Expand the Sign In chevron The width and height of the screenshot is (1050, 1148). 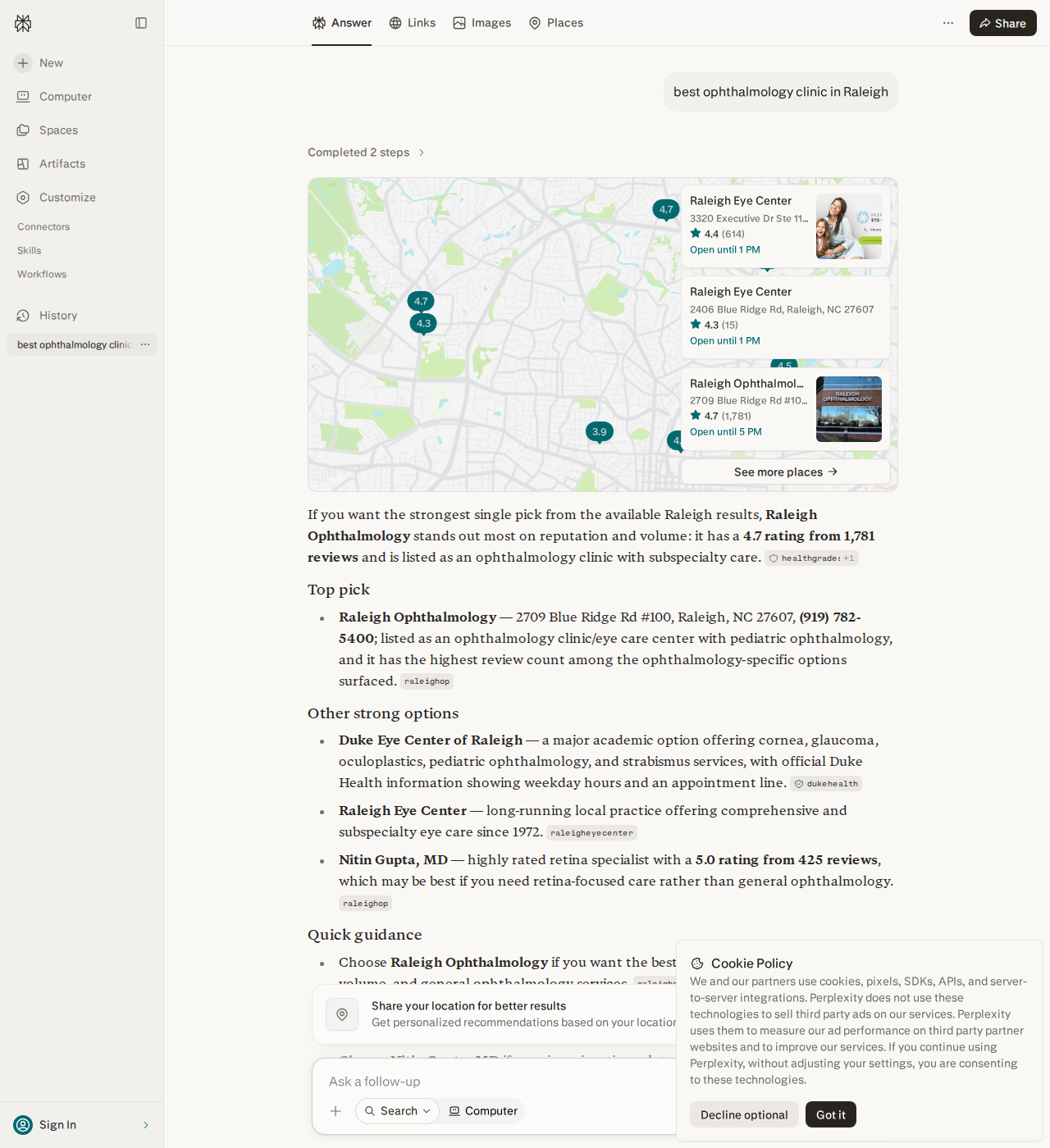tap(146, 1125)
